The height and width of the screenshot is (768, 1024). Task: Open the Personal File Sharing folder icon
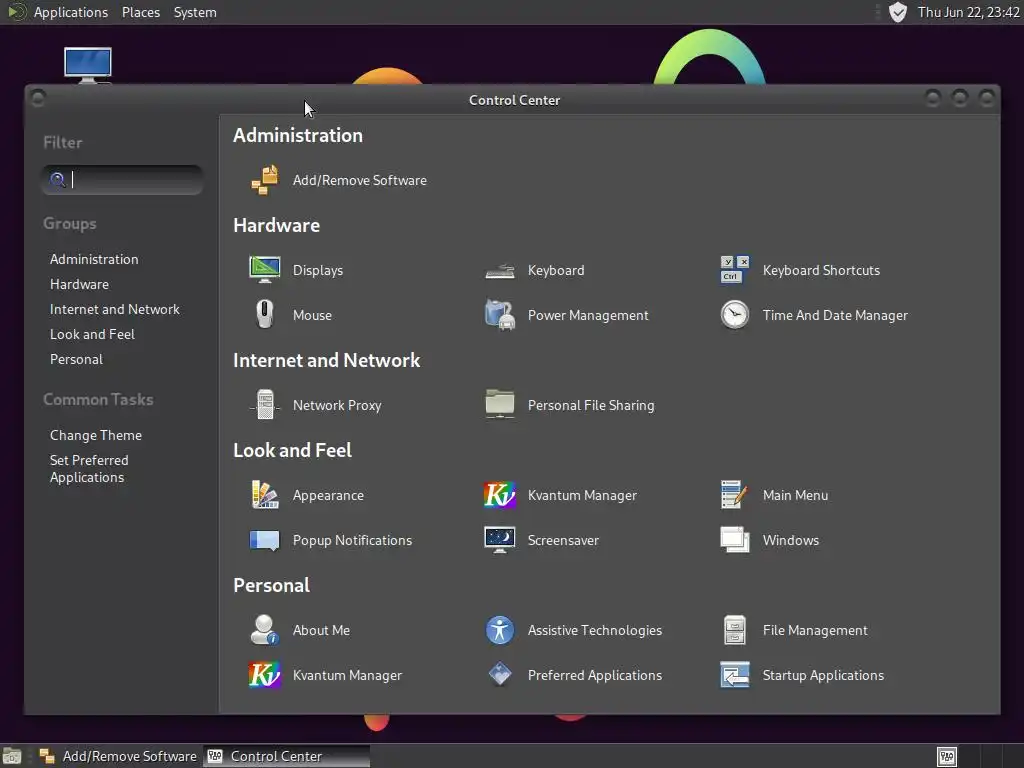click(500, 405)
